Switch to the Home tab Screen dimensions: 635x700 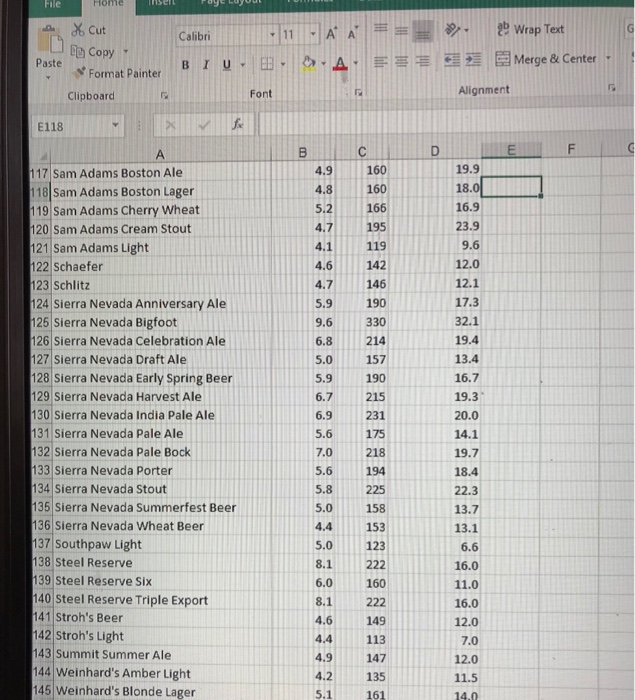point(108,4)
